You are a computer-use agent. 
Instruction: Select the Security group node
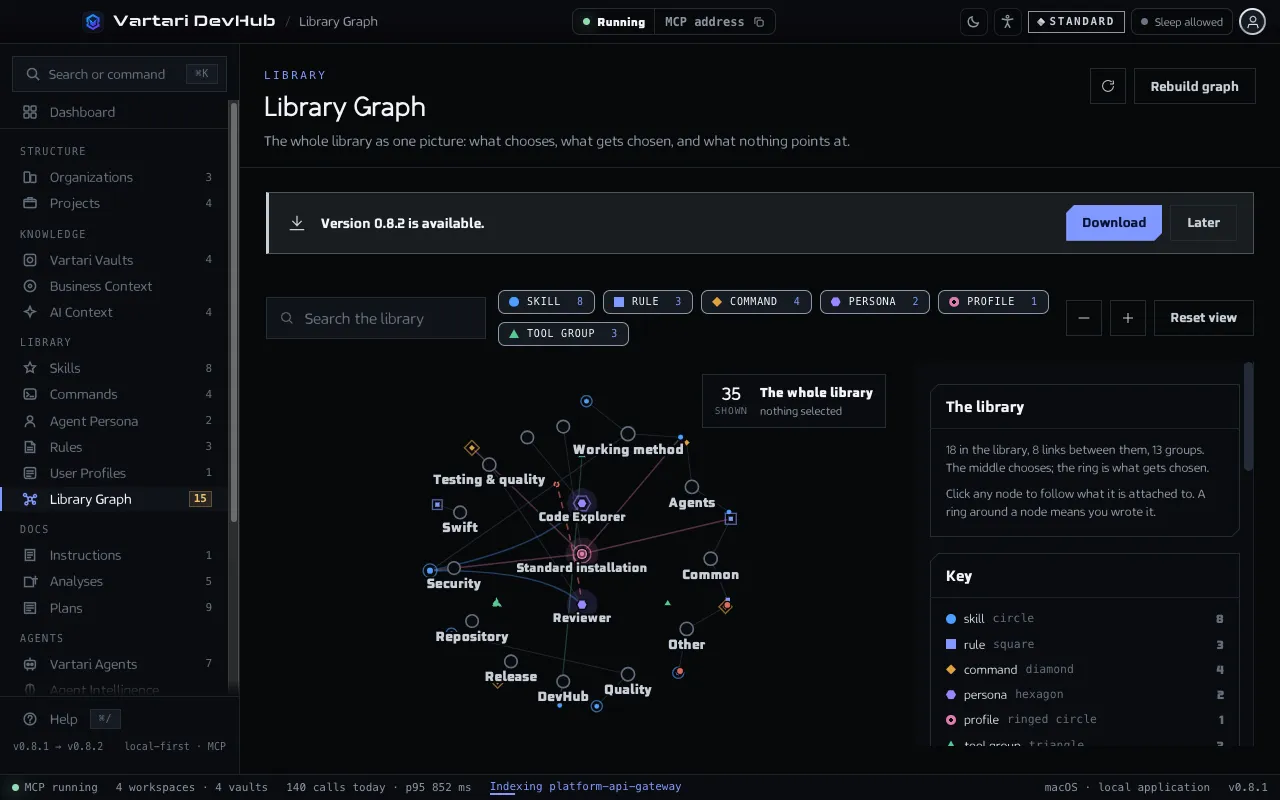click(x=454, y=568)
